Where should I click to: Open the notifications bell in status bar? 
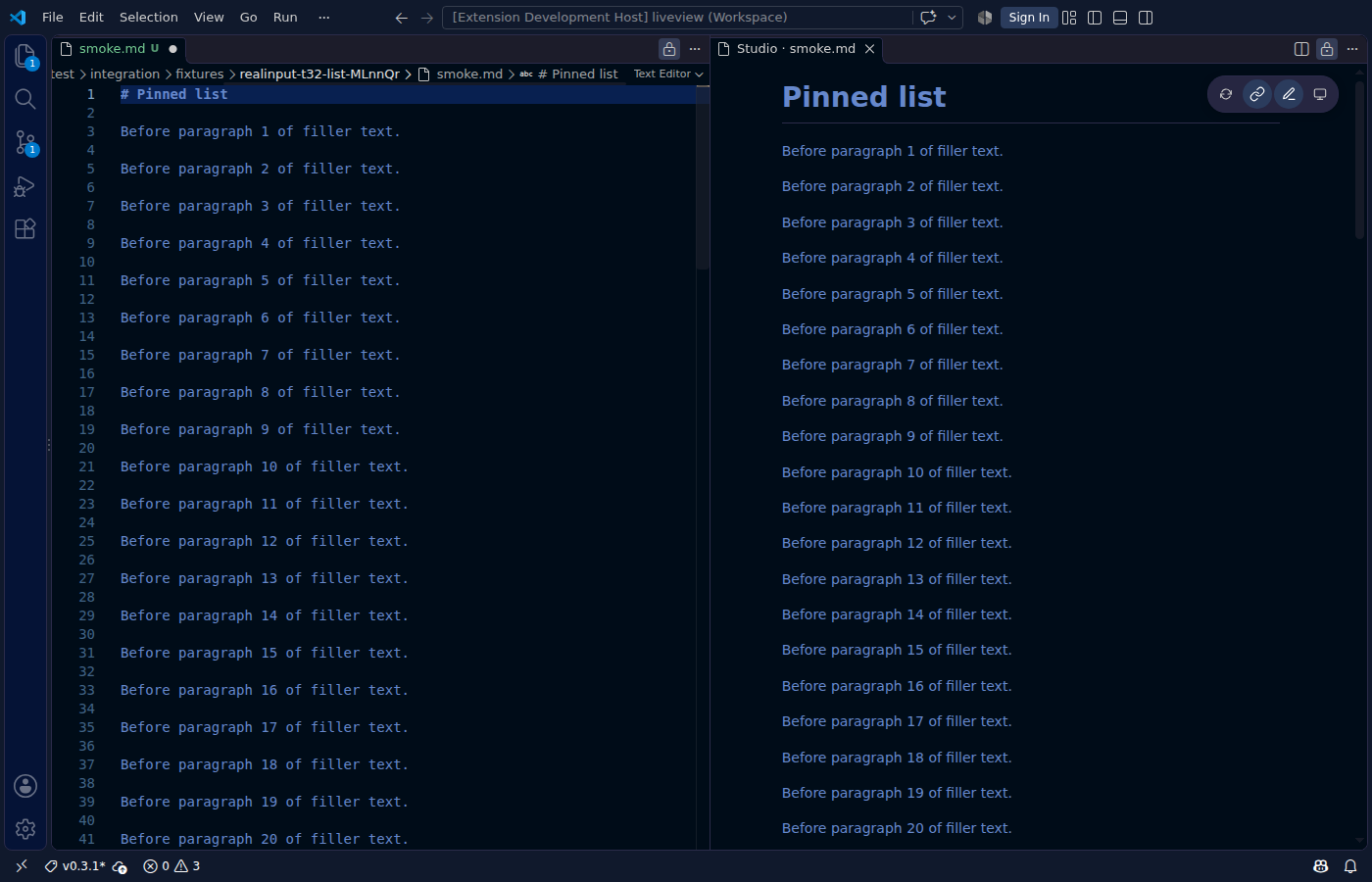pos(1350,866)
